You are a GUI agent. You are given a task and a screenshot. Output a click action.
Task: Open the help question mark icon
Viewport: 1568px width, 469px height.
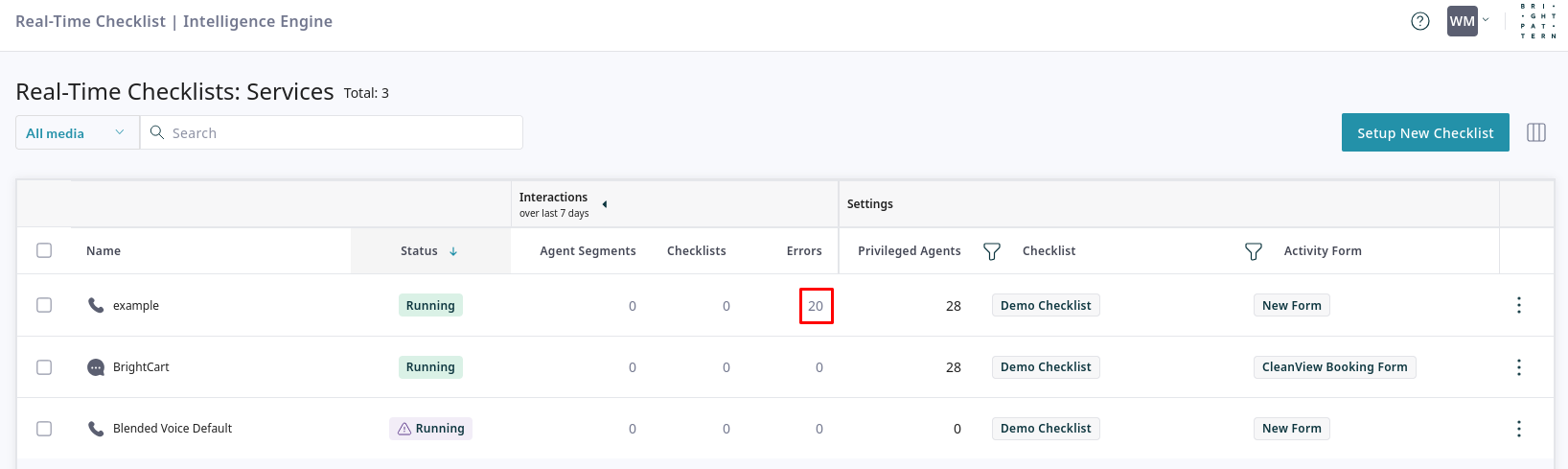coord(1420,21)
